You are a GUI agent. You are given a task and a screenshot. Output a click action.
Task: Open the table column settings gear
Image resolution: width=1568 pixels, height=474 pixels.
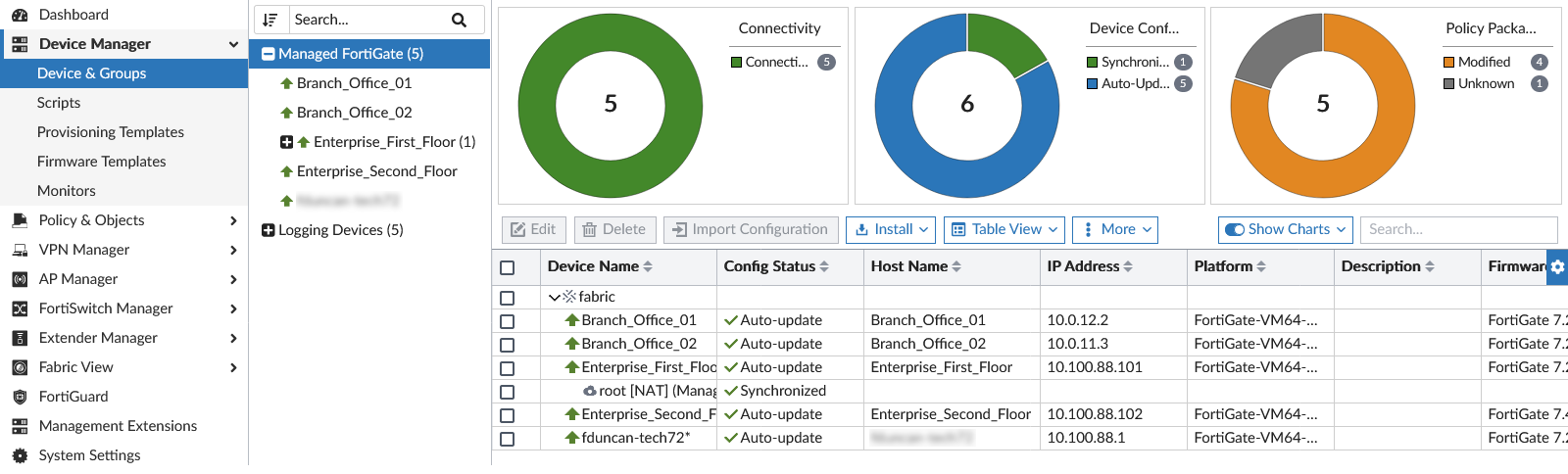1557,266
